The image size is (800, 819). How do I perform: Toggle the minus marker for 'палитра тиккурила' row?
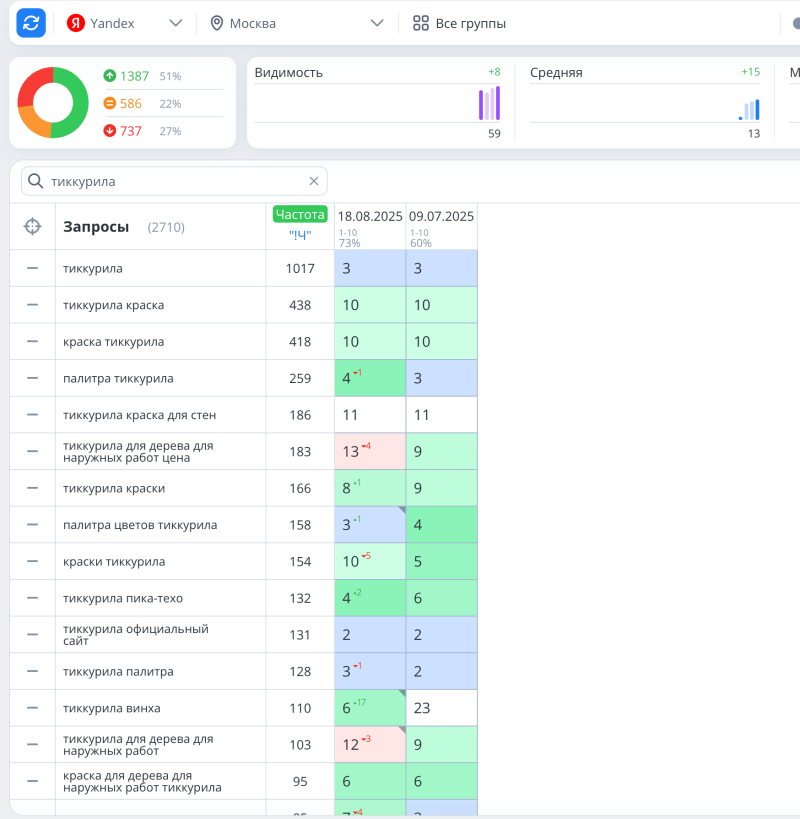click(x=32, y=378)
